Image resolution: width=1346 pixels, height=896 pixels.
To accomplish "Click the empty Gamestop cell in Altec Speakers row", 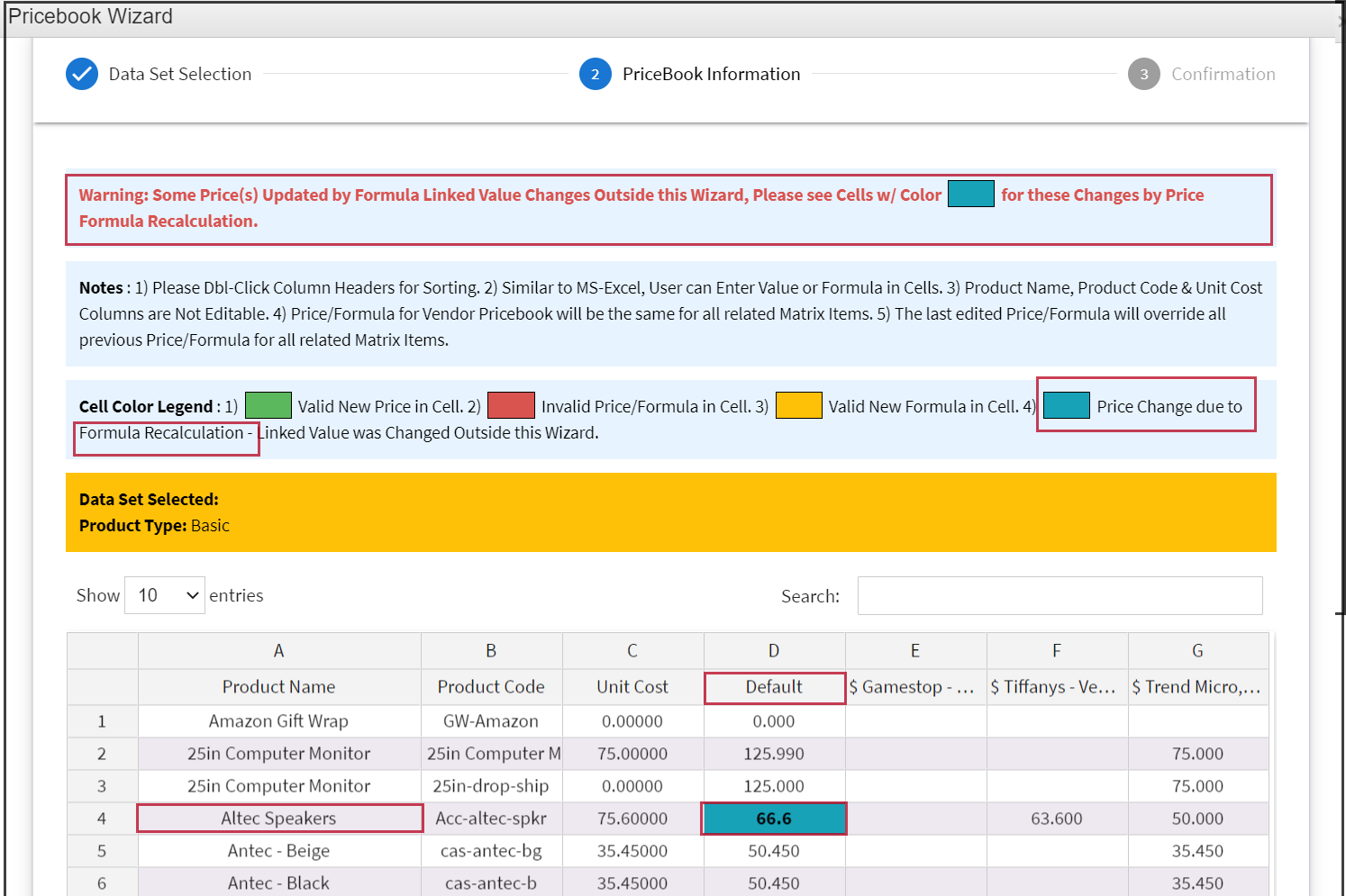I will (x=915, y=819).
